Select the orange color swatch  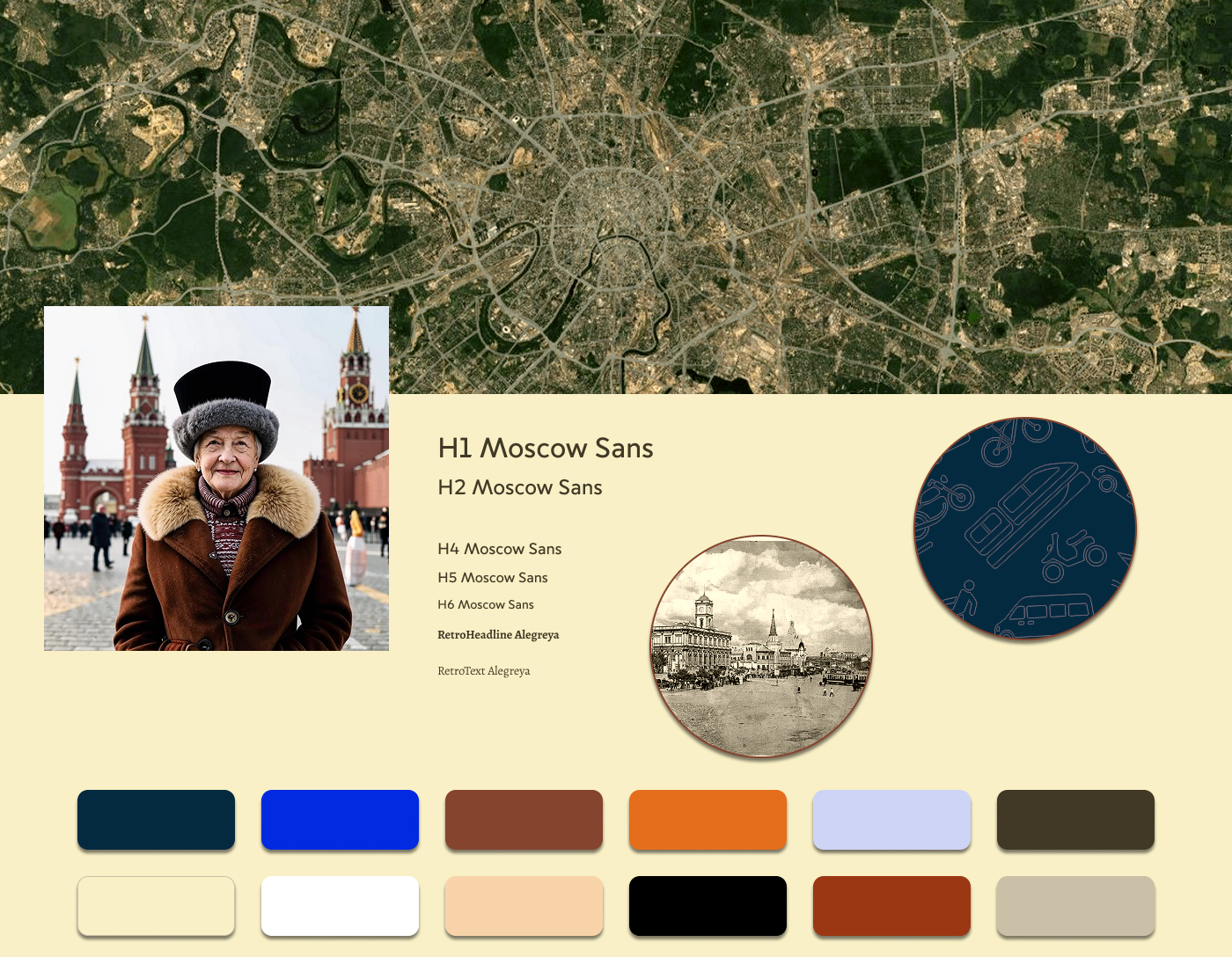708,819
